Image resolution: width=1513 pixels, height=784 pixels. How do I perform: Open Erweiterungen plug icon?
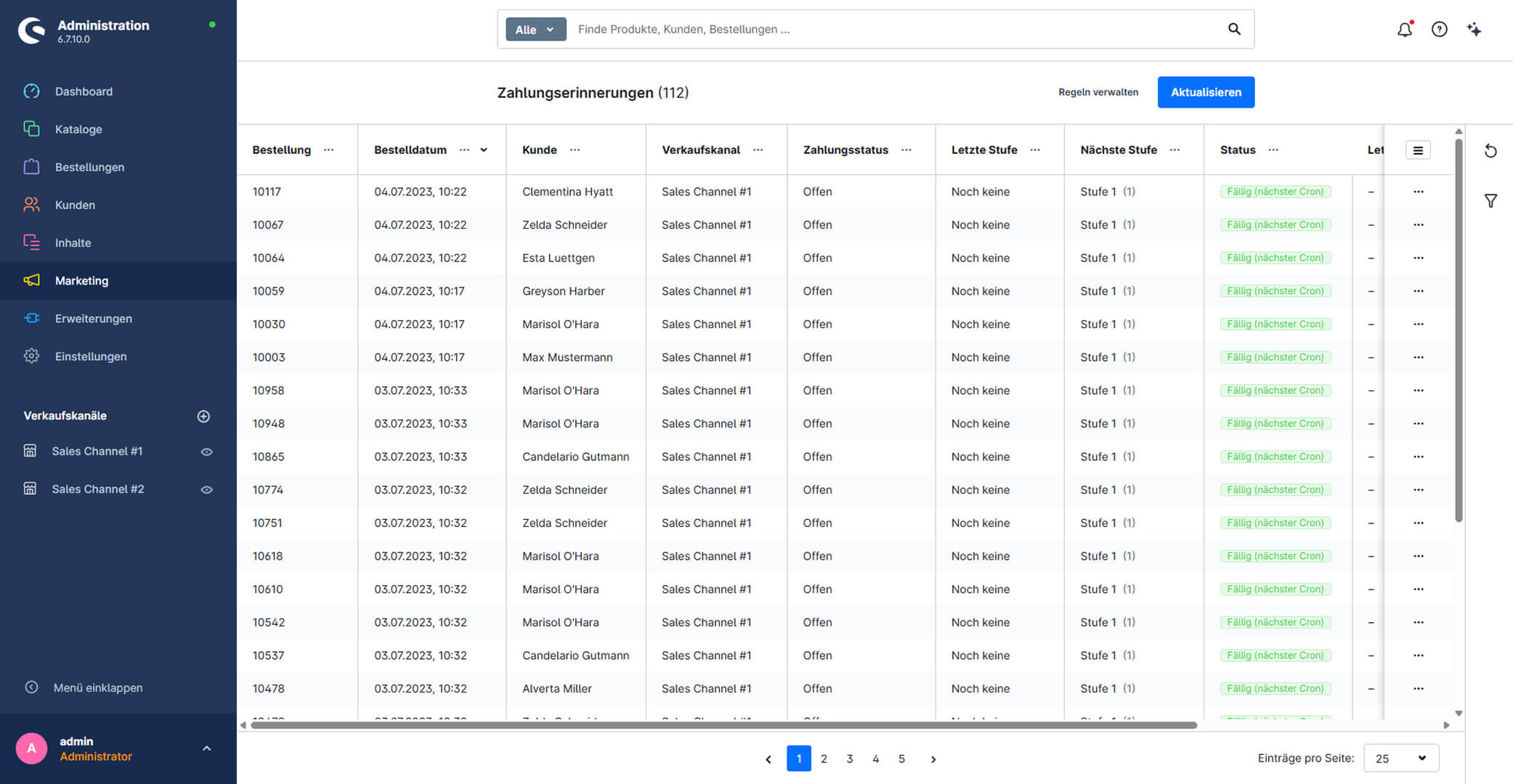31,318
